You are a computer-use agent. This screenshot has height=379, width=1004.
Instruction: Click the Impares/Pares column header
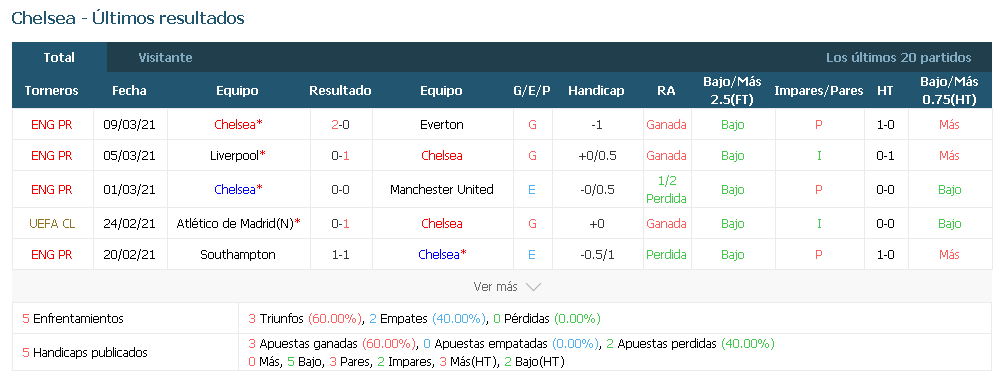click(818, 90)
